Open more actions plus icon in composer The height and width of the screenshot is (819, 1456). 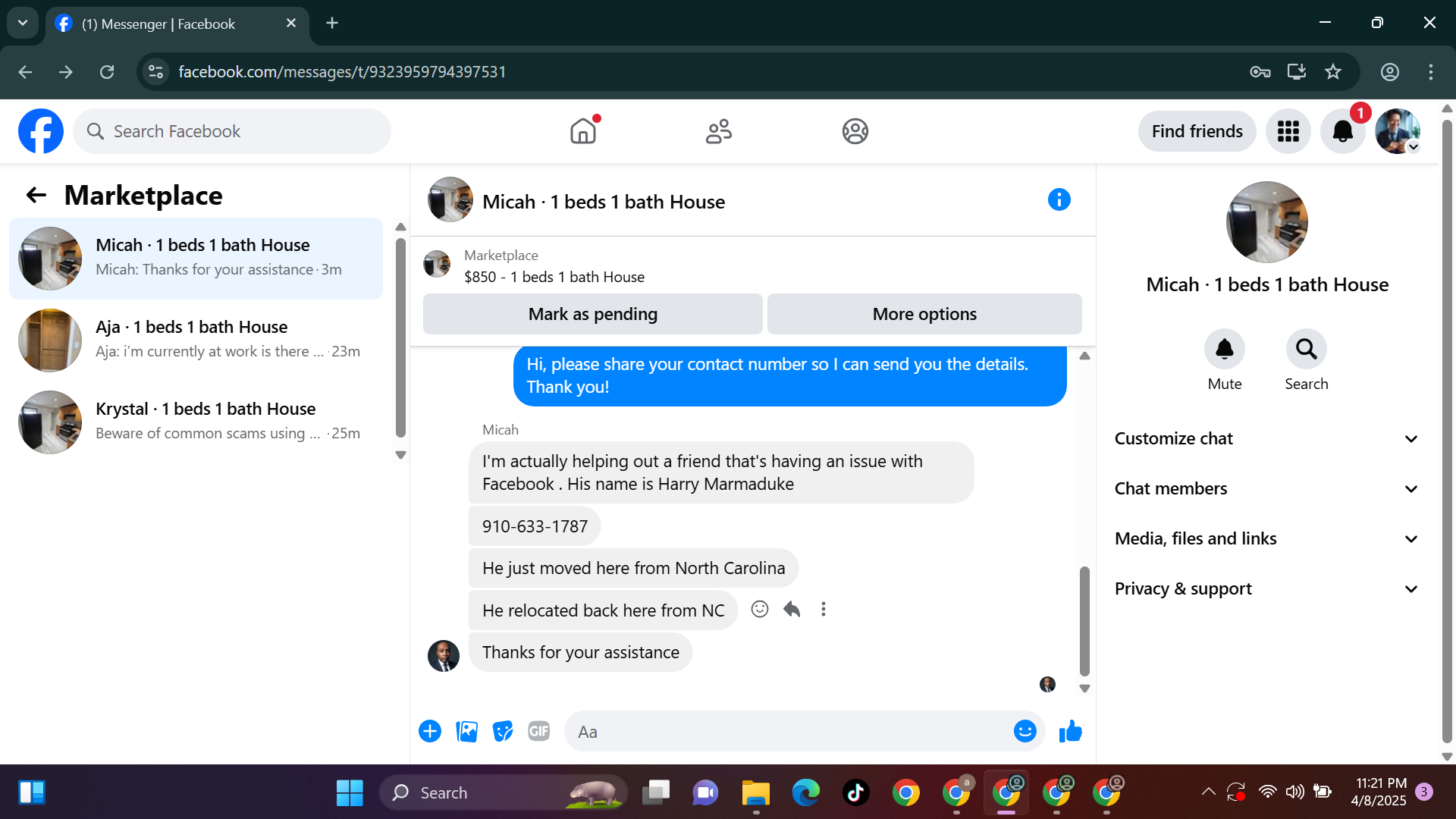click(430, 731)
